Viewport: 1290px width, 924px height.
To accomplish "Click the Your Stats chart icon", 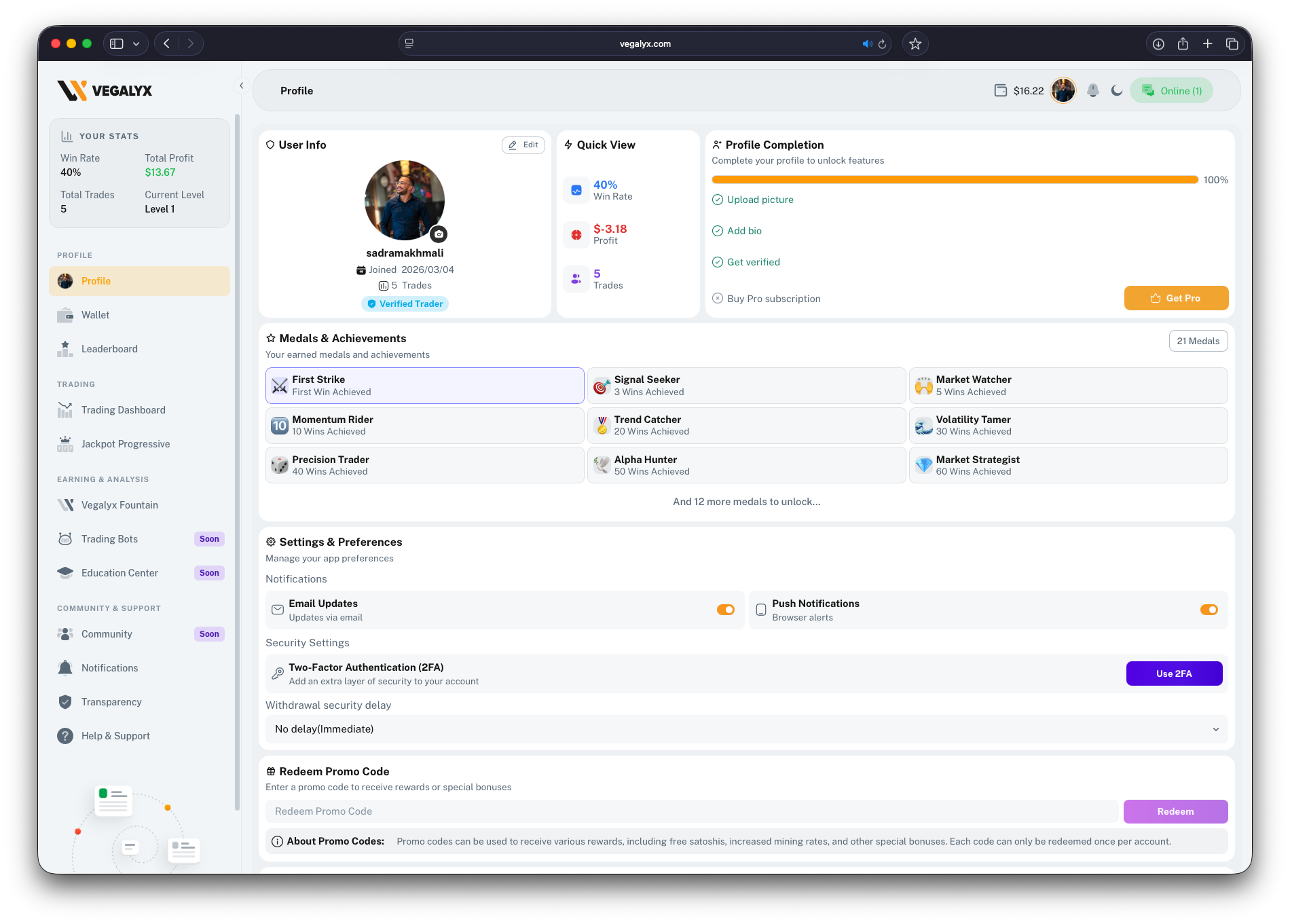I will tap(67, 136).
